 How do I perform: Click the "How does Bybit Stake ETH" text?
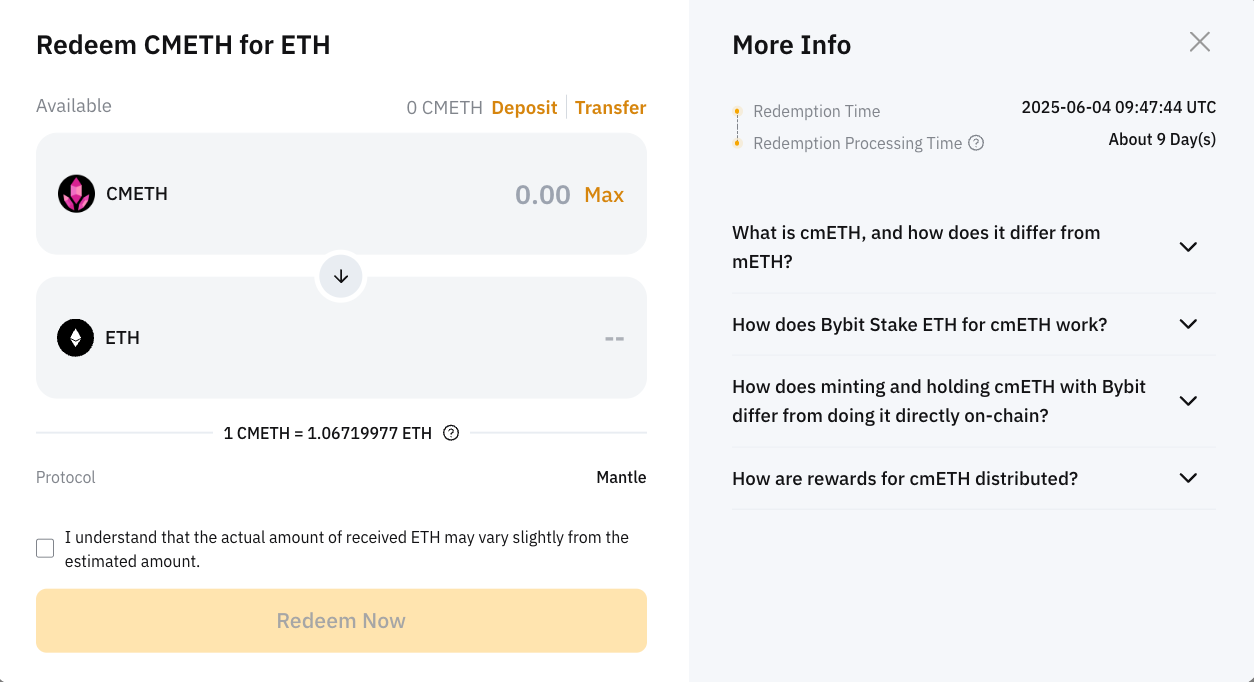click(919, 324)
